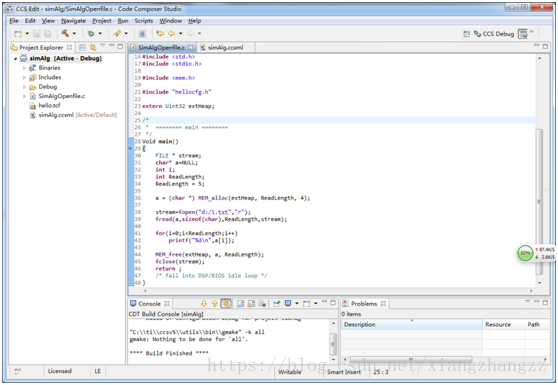Maximize the editor area

click(x=545, y=46)
